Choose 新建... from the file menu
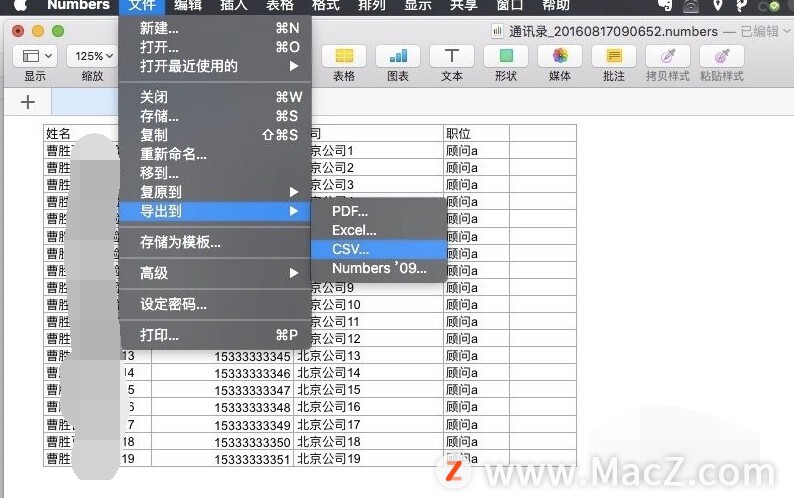 click(x=215, y=28)
